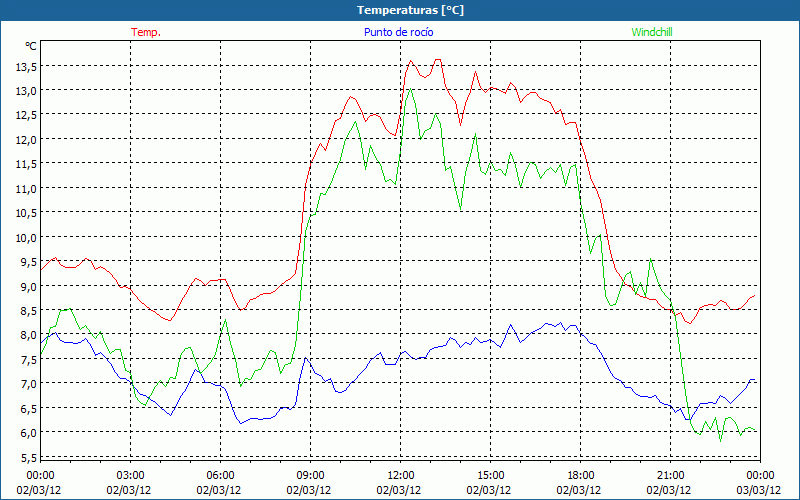Click the 03:00 time axis label
The width and height of the screenshot is (800, 500).
point(131,476)
